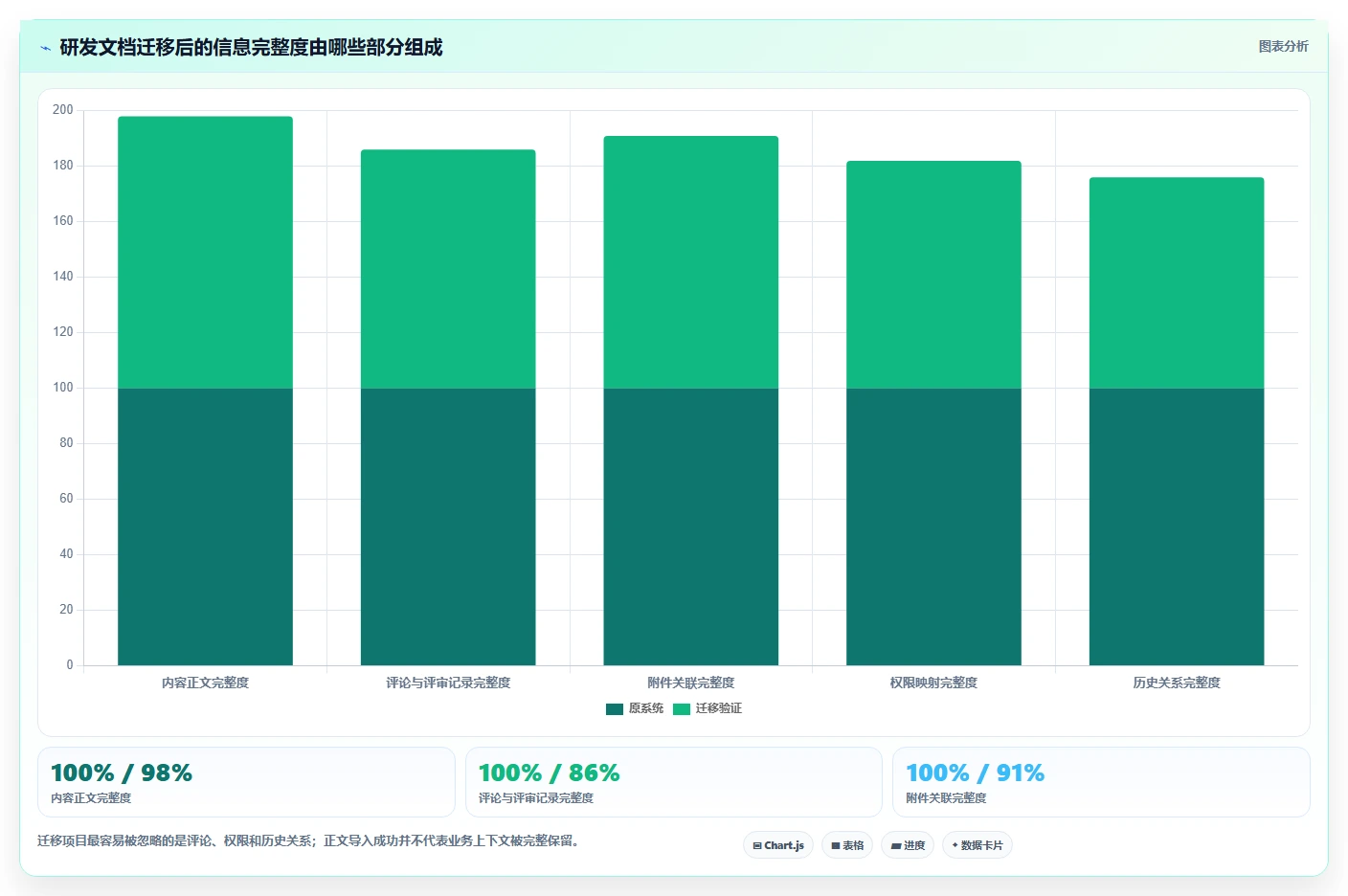This screenshot has height=896, width=1348.
Task: Select the 迁移验证 bar segment for 附件关联完整度
Action: (691, 261)
